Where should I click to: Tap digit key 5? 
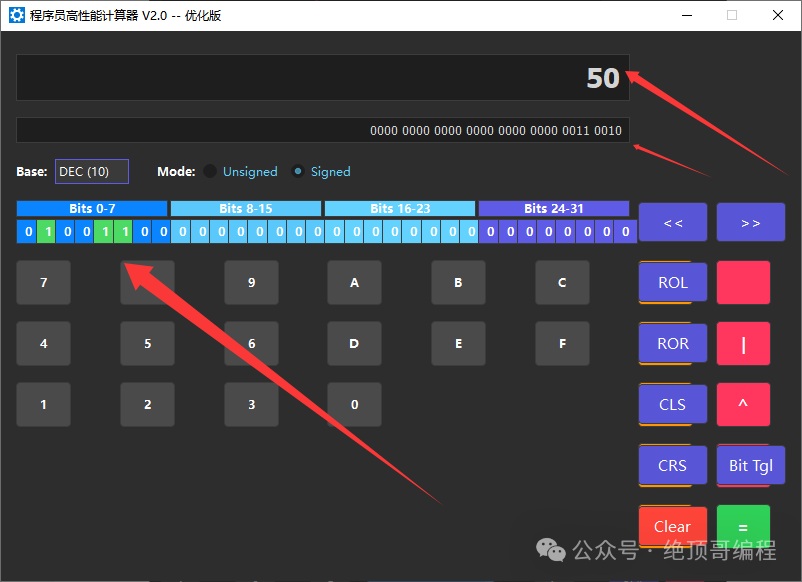(147, 343)
